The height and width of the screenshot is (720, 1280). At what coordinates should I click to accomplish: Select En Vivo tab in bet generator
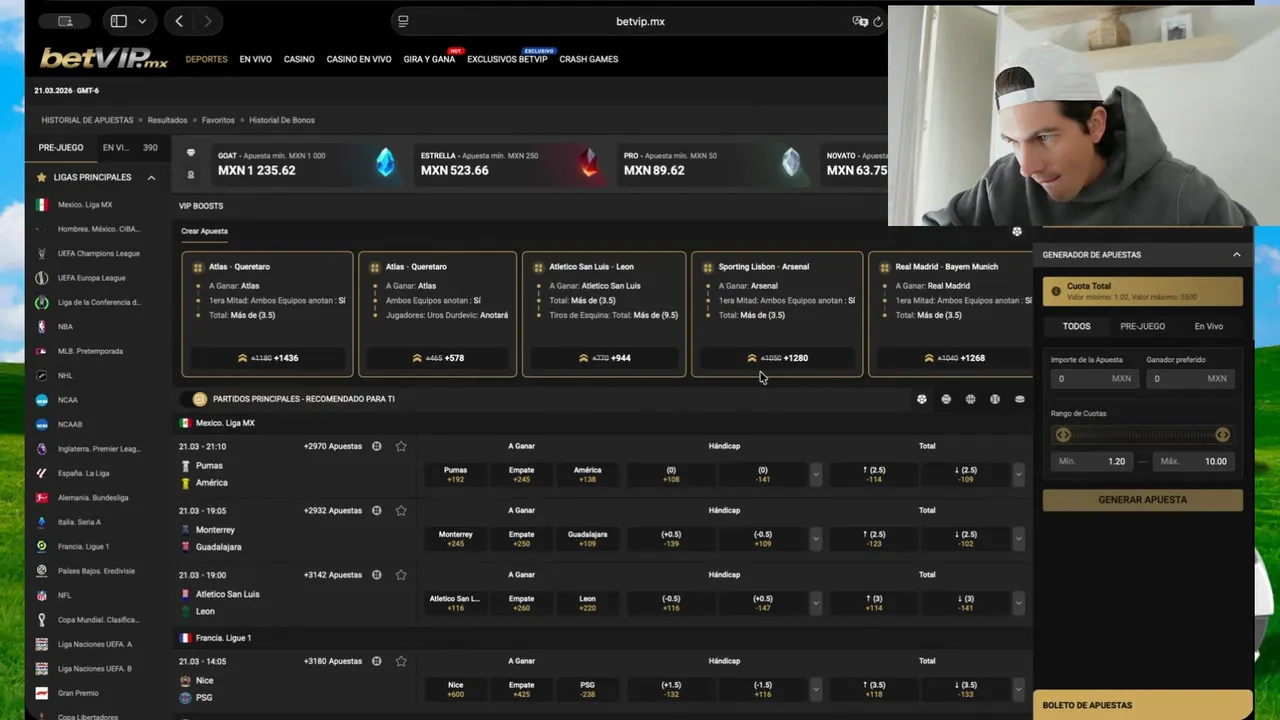(1208, 326)
